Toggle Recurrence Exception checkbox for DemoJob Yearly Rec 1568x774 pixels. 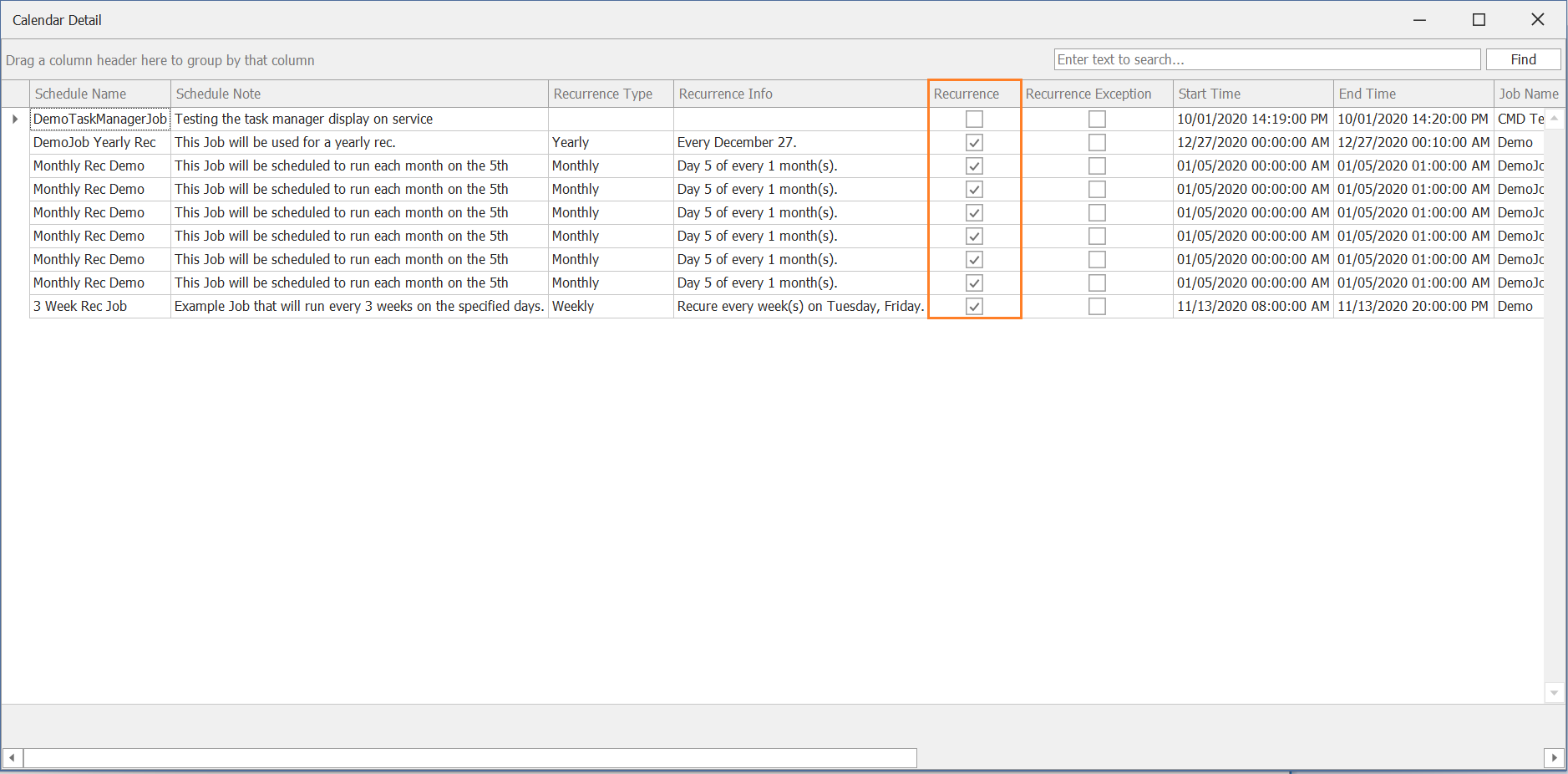tap(1097, 143)
